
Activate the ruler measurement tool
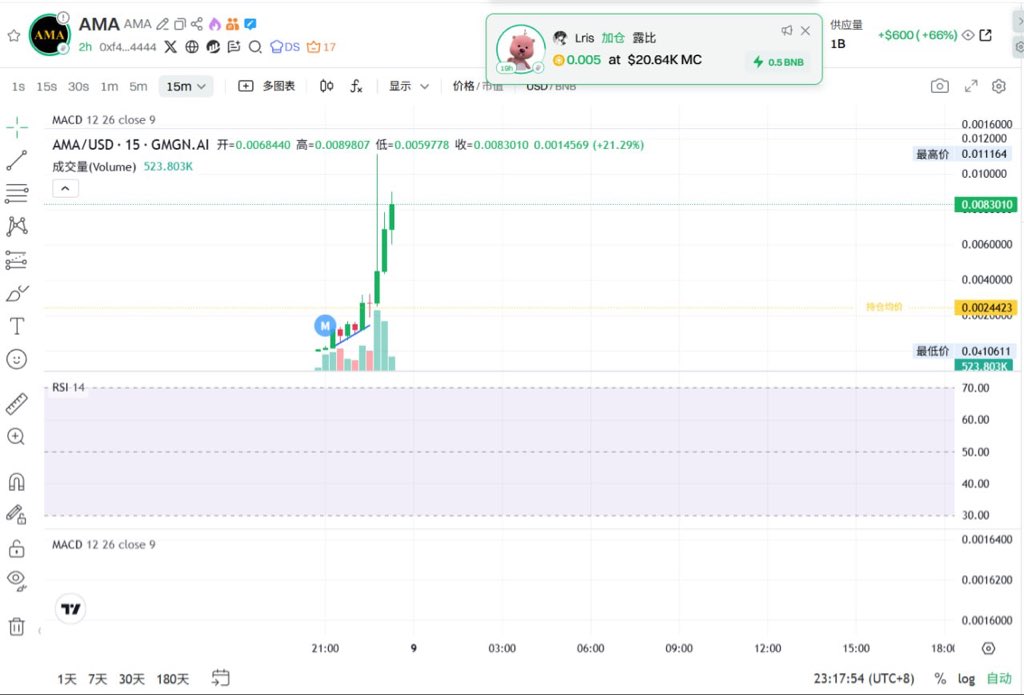pos(17,404)
